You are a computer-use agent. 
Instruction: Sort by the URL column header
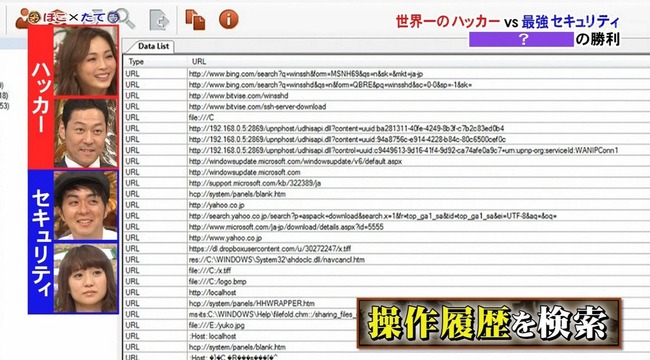[419, 61]
